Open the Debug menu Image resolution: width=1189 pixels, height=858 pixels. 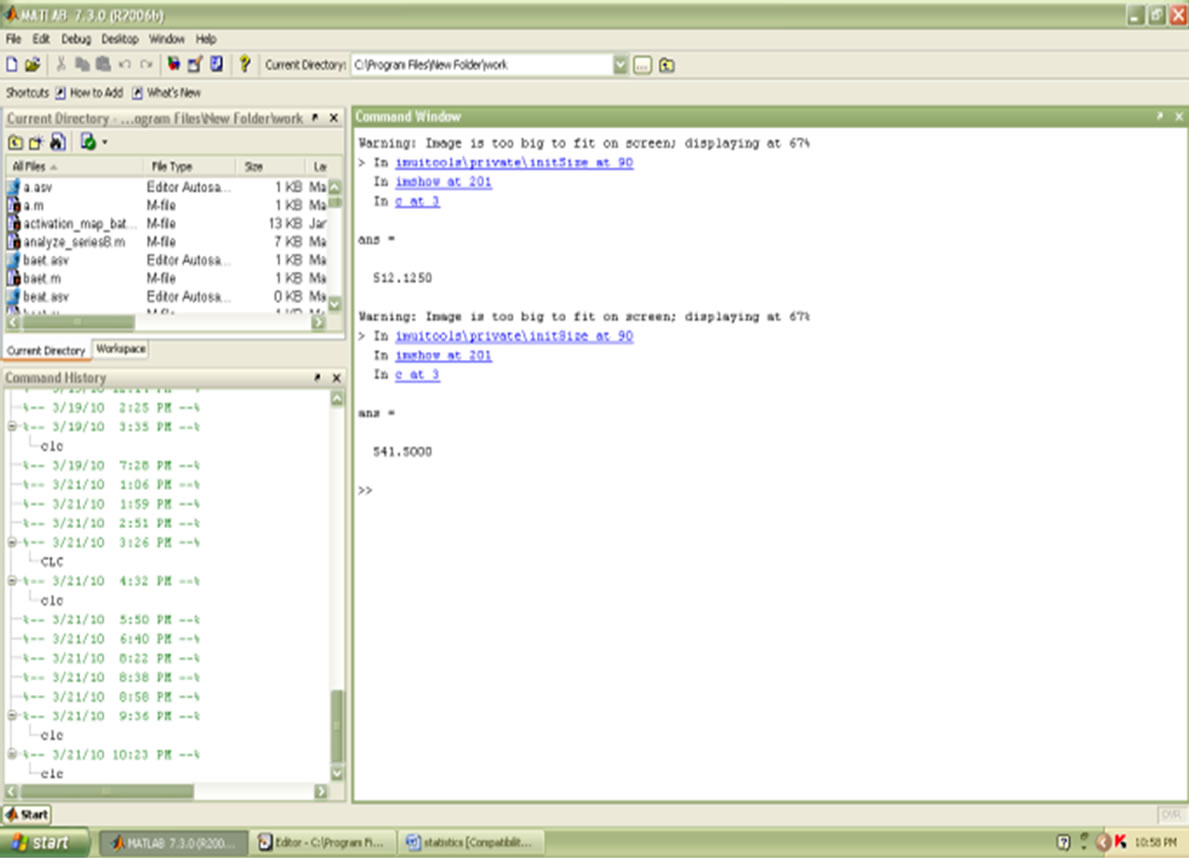(75, 39)
